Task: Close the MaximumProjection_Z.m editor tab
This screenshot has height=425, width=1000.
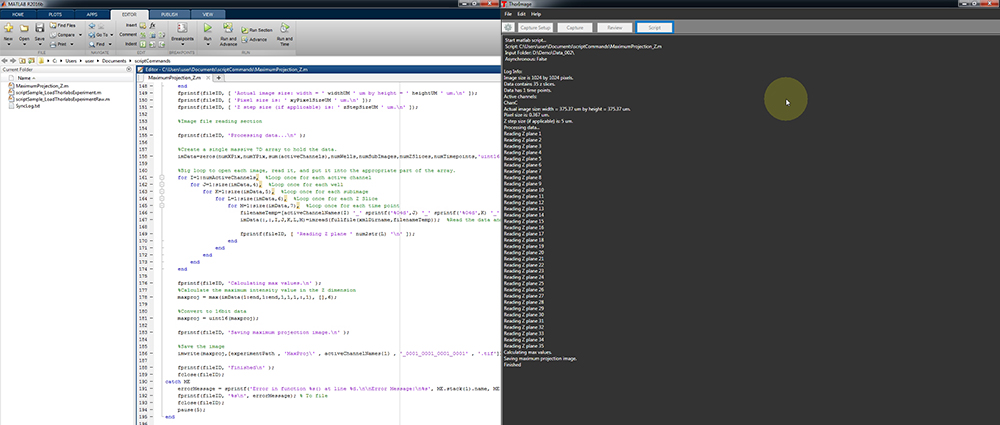Action: pos(209,77)
